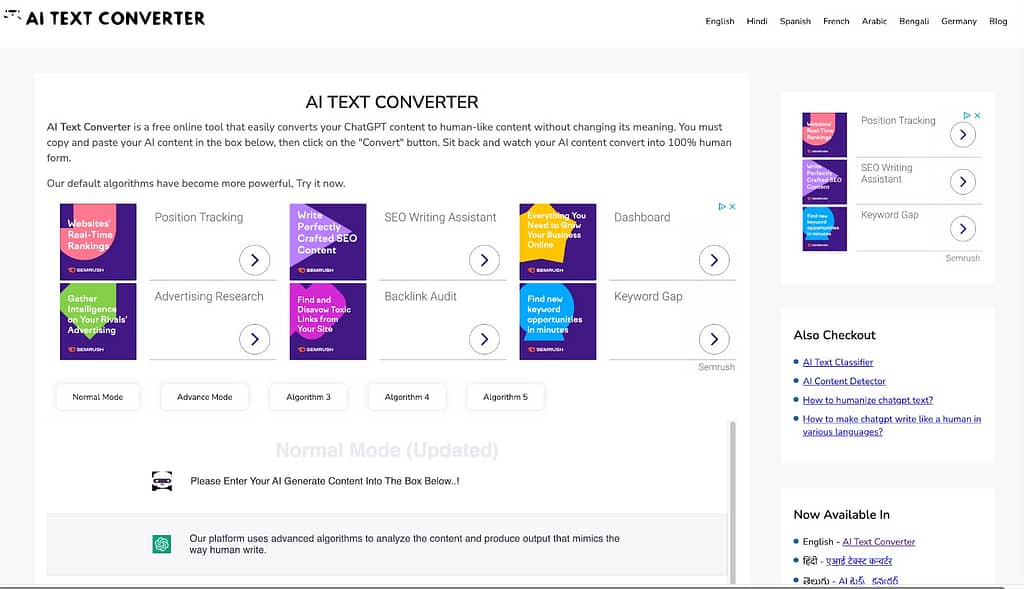Open the Dashboard ad arrow button
The height and width of the screenshot is (589, 1024).
[x=714, y=260]
